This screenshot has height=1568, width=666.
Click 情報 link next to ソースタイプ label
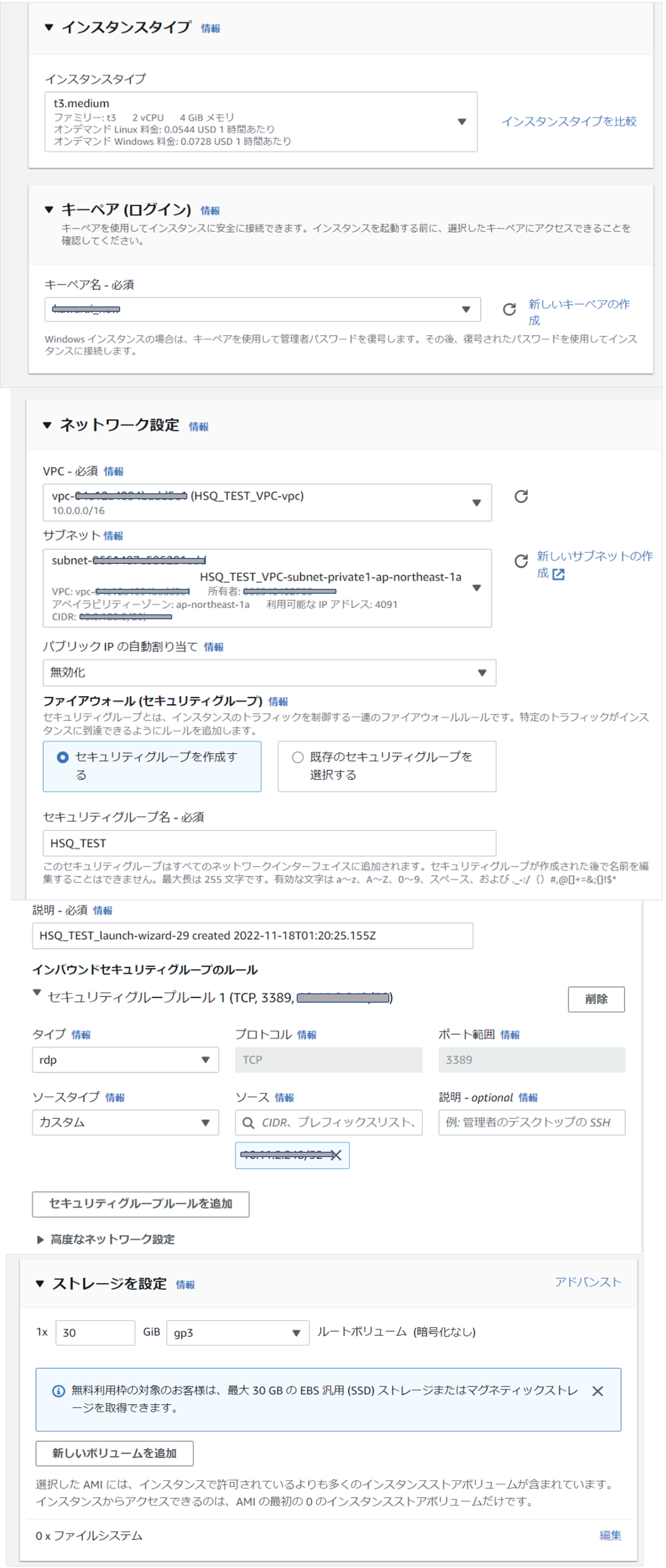point(115,1097)
